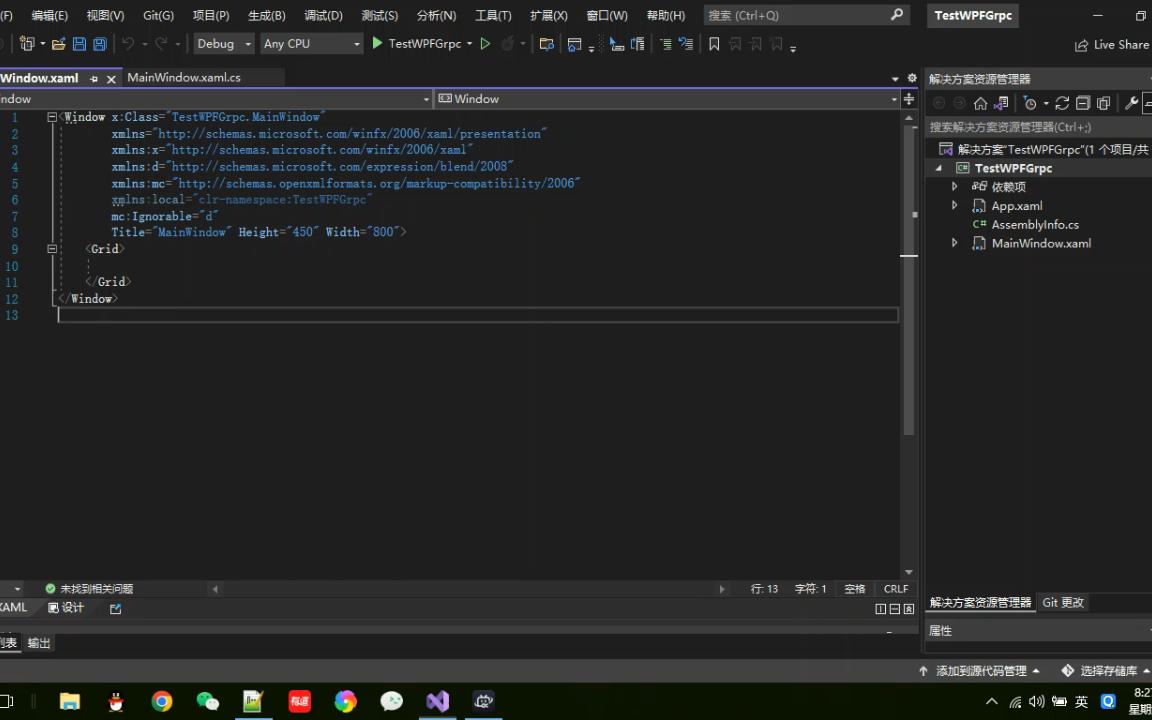
Task: Open the Any CPU platform dropdown
Action: (x=312, y=44)
